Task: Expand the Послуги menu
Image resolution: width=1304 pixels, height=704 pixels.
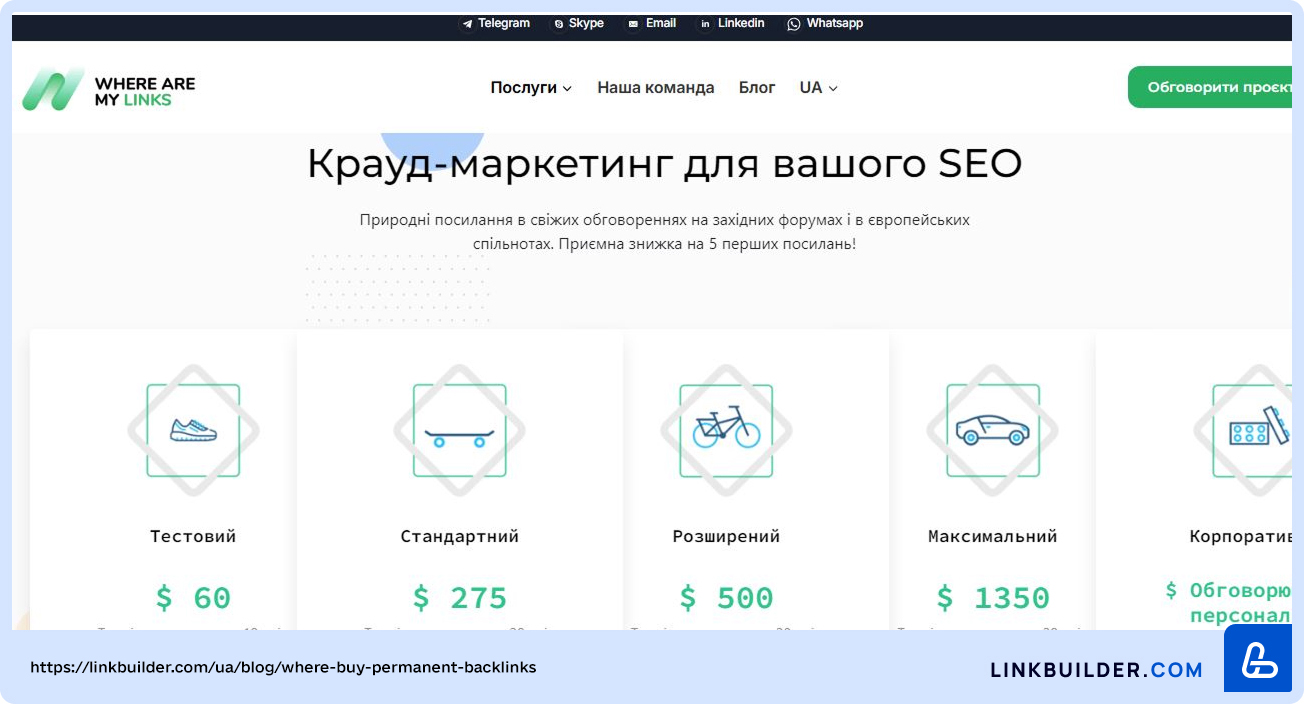Action: click(531, 88)
